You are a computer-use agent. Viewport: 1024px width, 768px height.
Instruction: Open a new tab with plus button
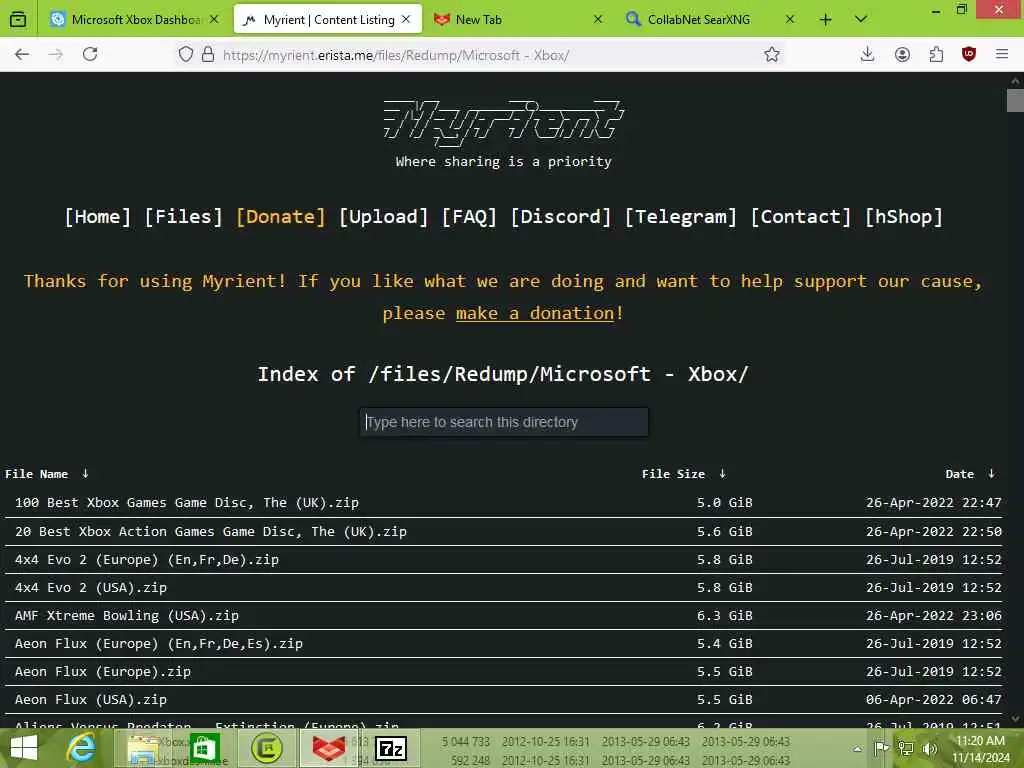825,20
